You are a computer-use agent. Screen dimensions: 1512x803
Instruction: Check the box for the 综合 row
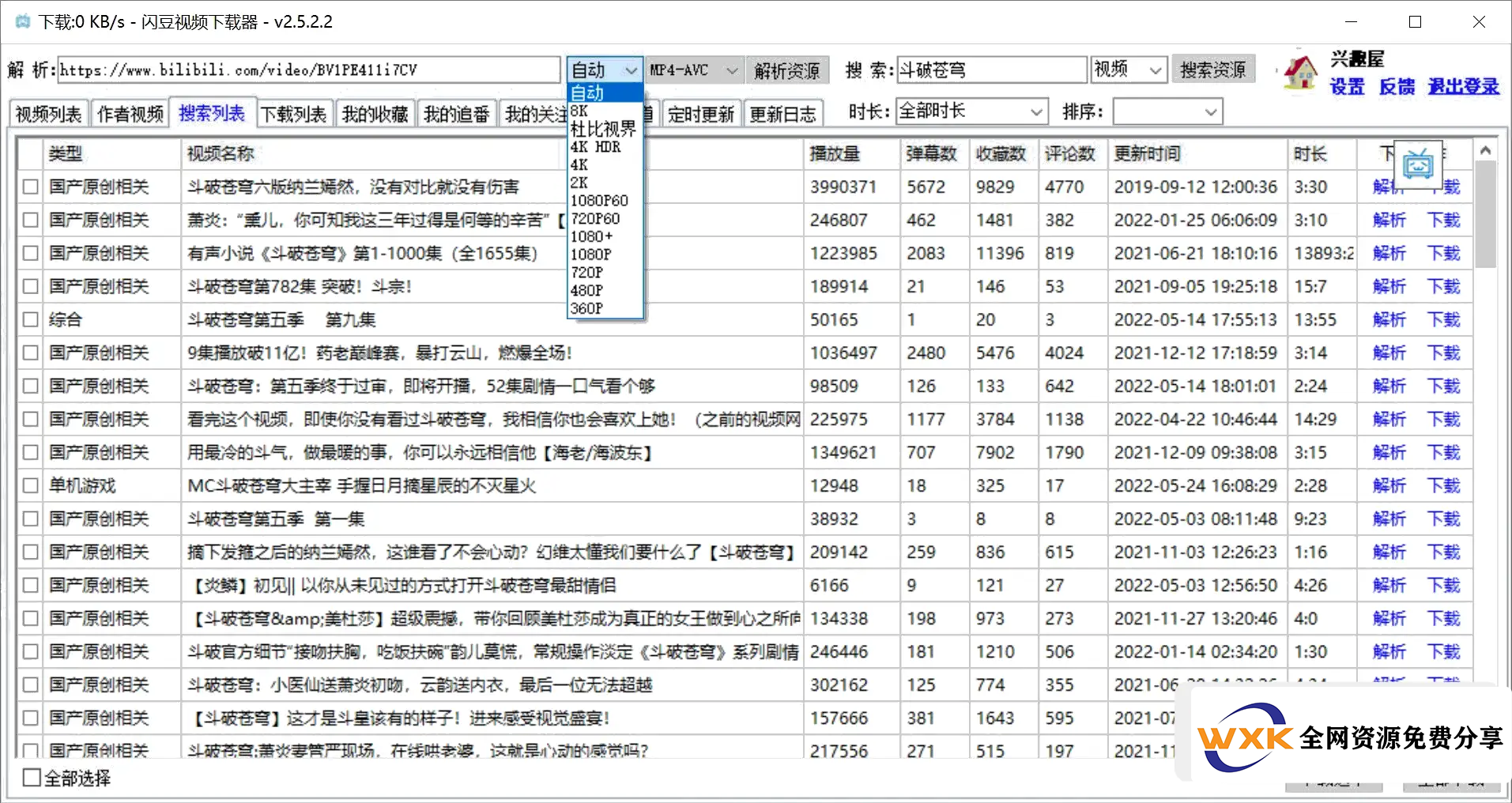click(x=30, y=319)
